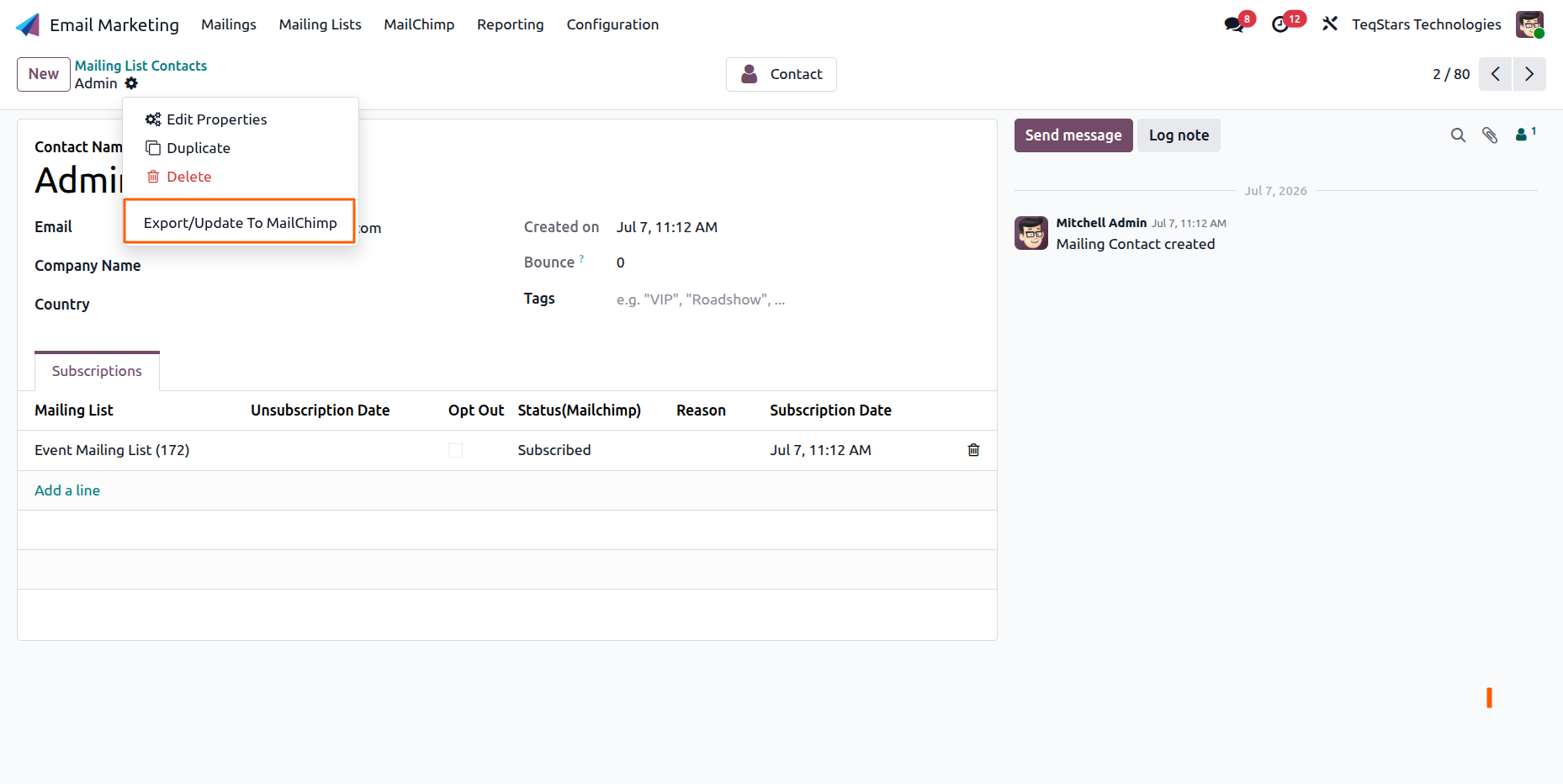1563x784 pixels.
Task: Open the conversations message icon
Action: click(1234, 24)
